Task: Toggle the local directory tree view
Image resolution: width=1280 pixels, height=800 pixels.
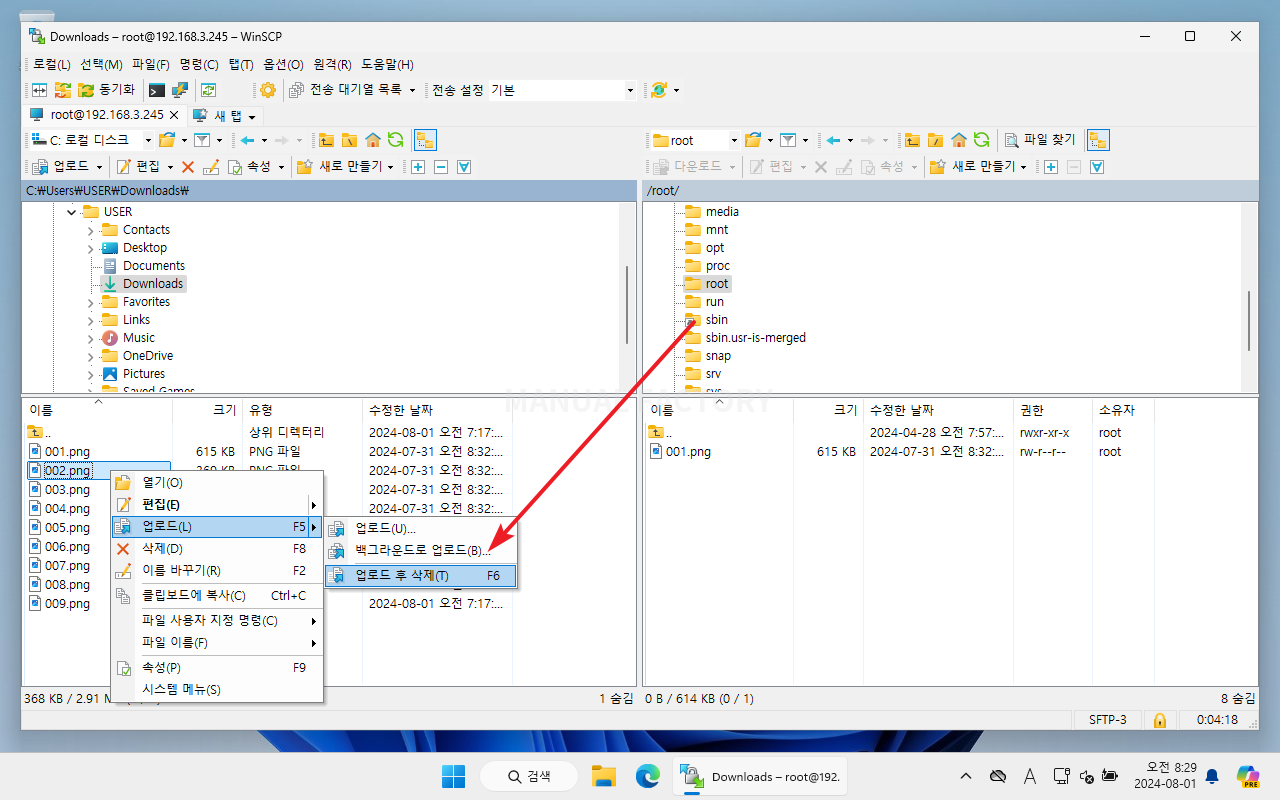Action: click(424, 140)
